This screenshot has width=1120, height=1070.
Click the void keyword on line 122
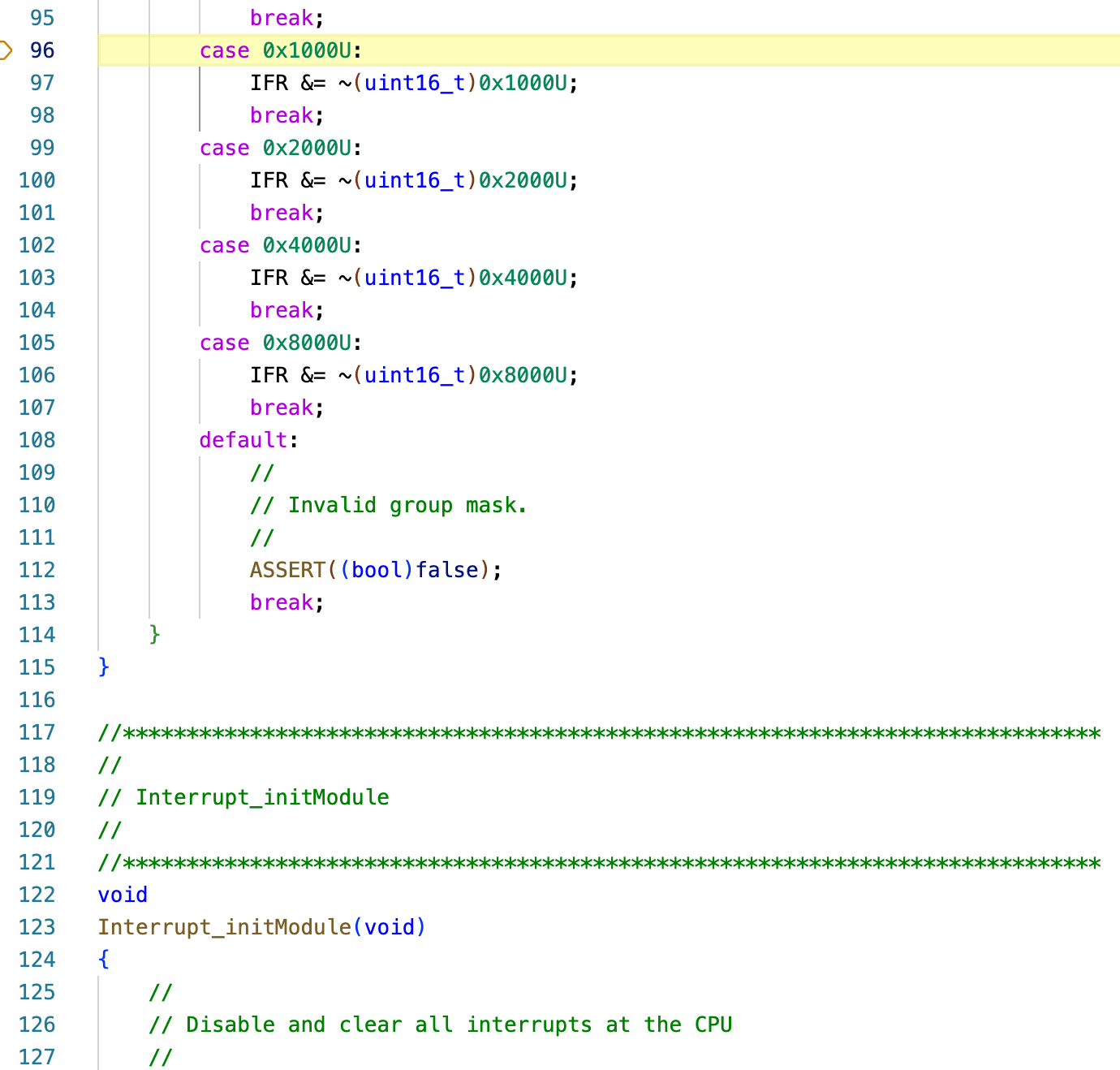coord(123,895)
